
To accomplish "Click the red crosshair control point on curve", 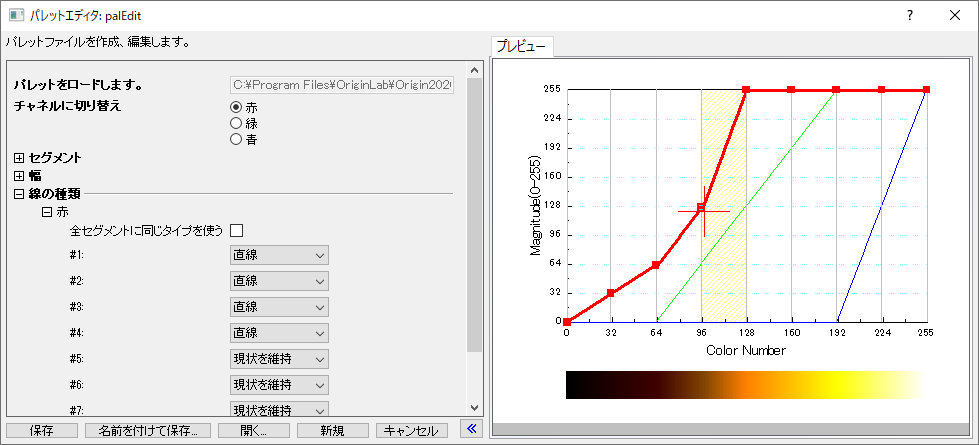I will [x=701, y=208].
